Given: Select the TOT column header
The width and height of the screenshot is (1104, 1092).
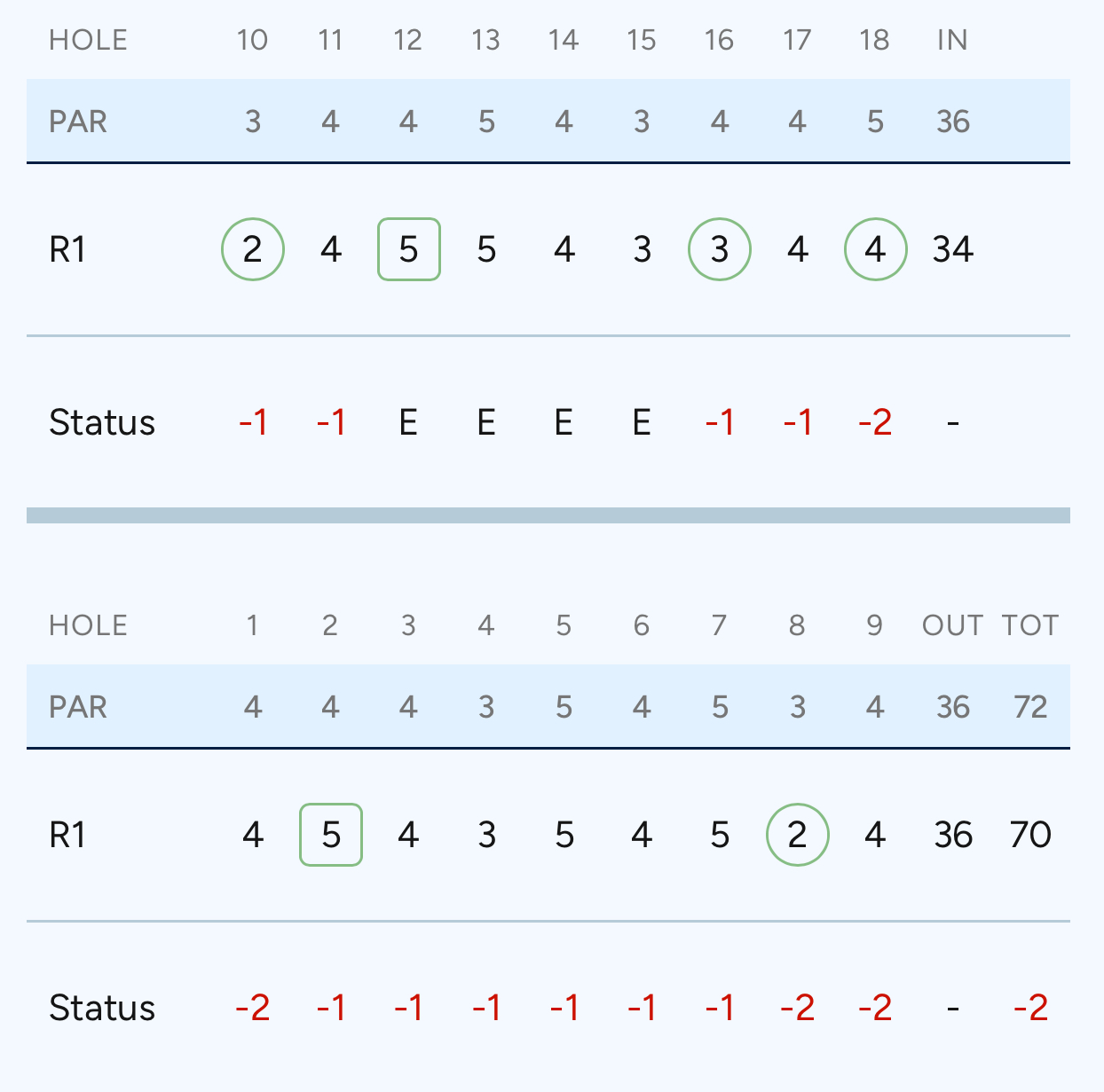Looking at the screenshot, I should (1030, 625).
